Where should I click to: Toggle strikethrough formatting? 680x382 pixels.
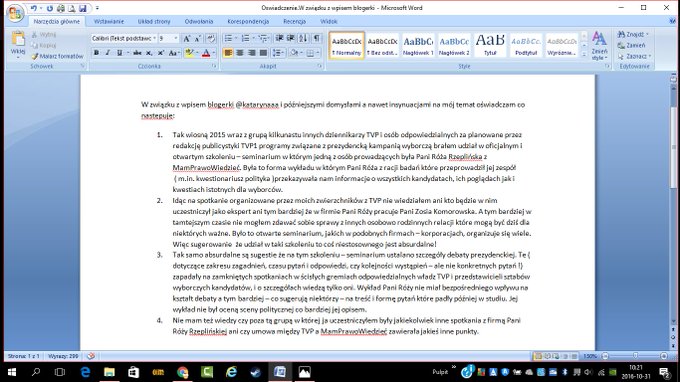point(137,53)
